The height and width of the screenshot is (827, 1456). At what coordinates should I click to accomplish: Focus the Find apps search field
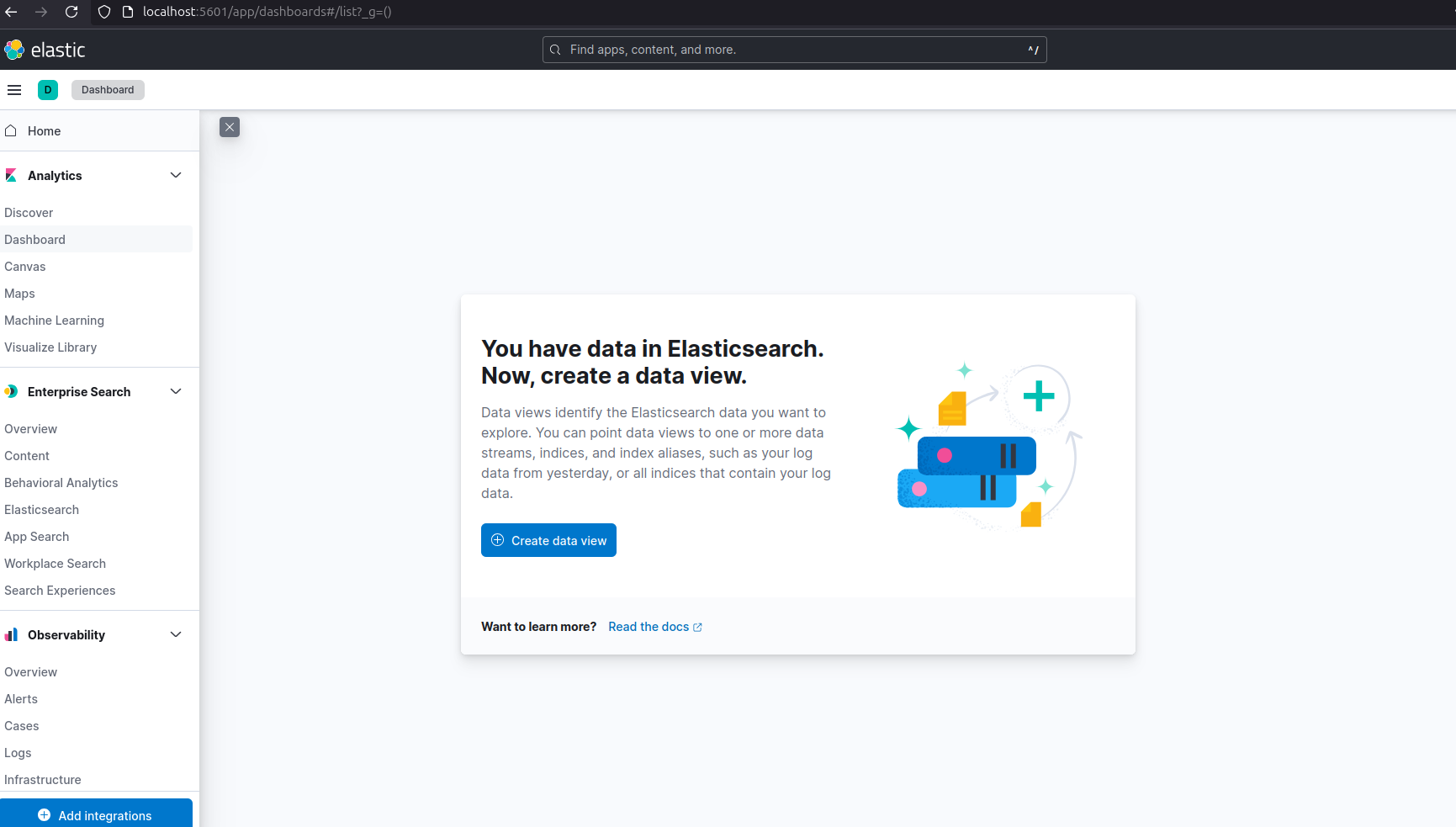tap(794, 50)
